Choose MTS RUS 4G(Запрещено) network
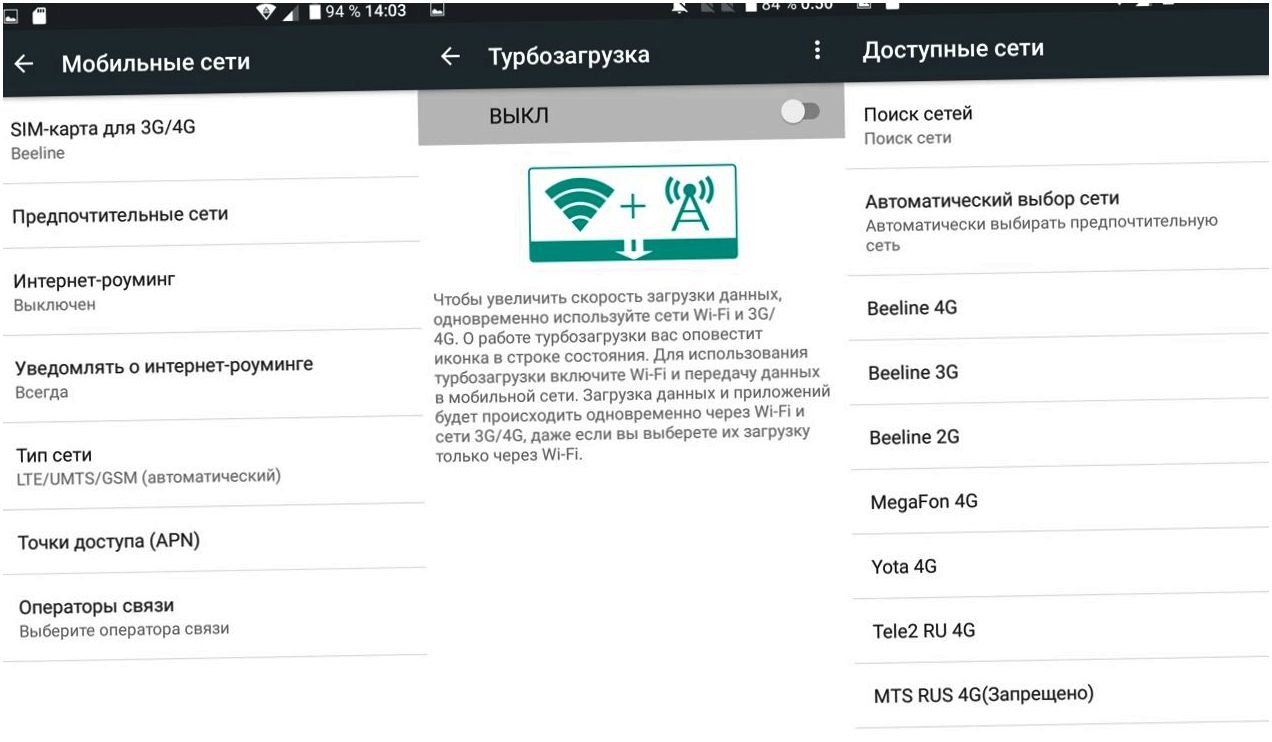1272x742 pixels. pyautogui.click(x=1063, y=693)
